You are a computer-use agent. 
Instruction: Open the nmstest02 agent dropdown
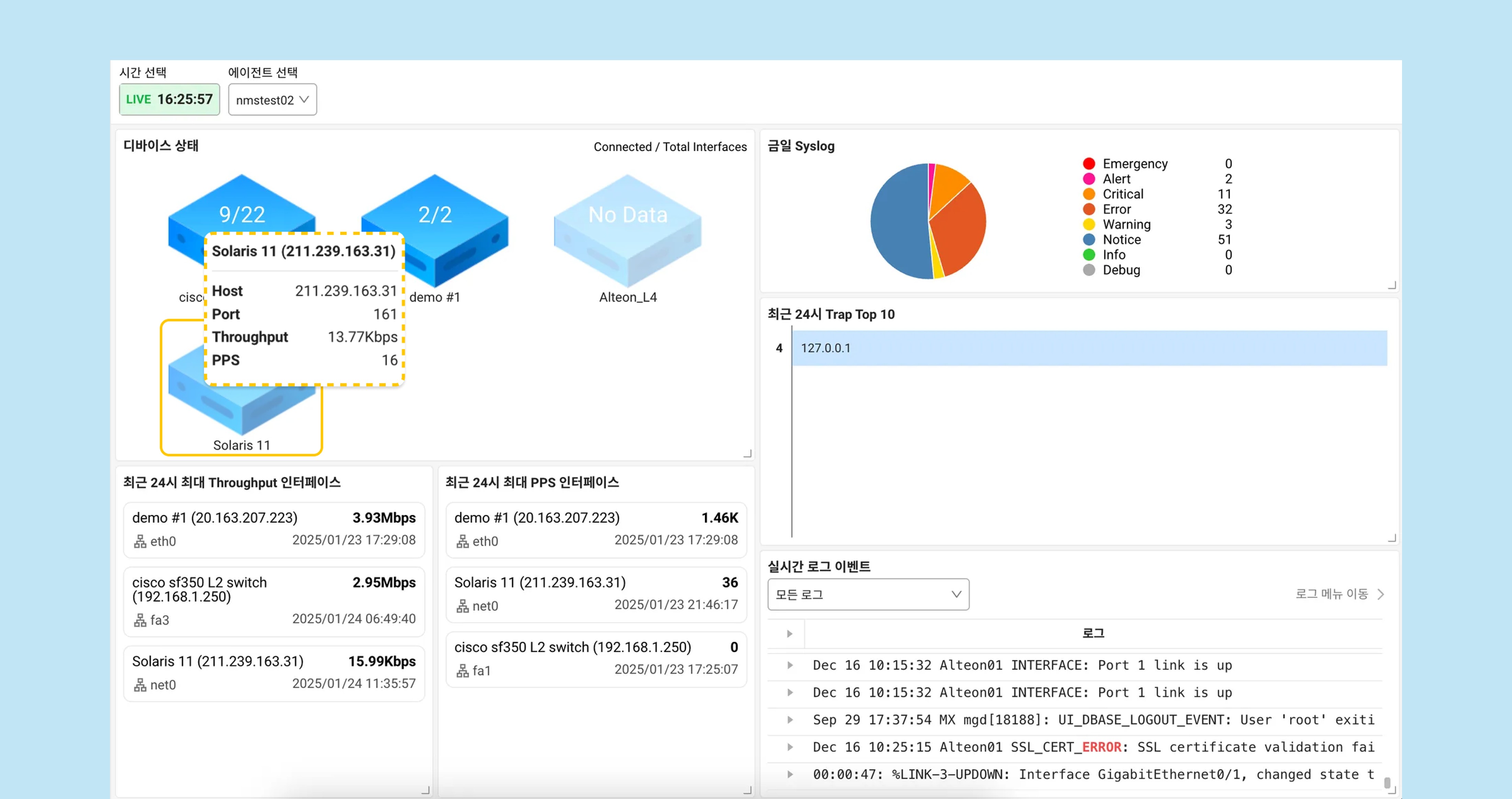pos(273,100)
